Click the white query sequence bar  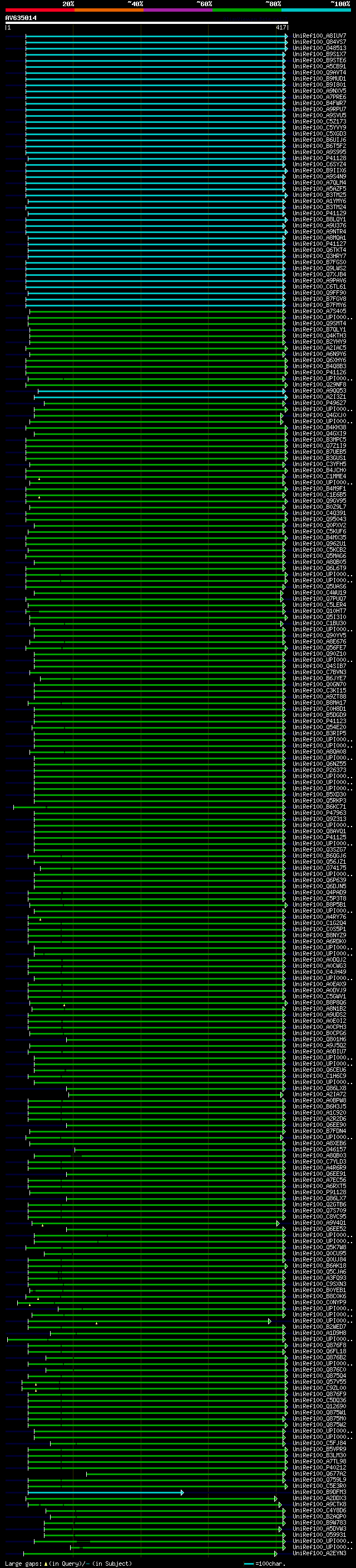point(147,23)
